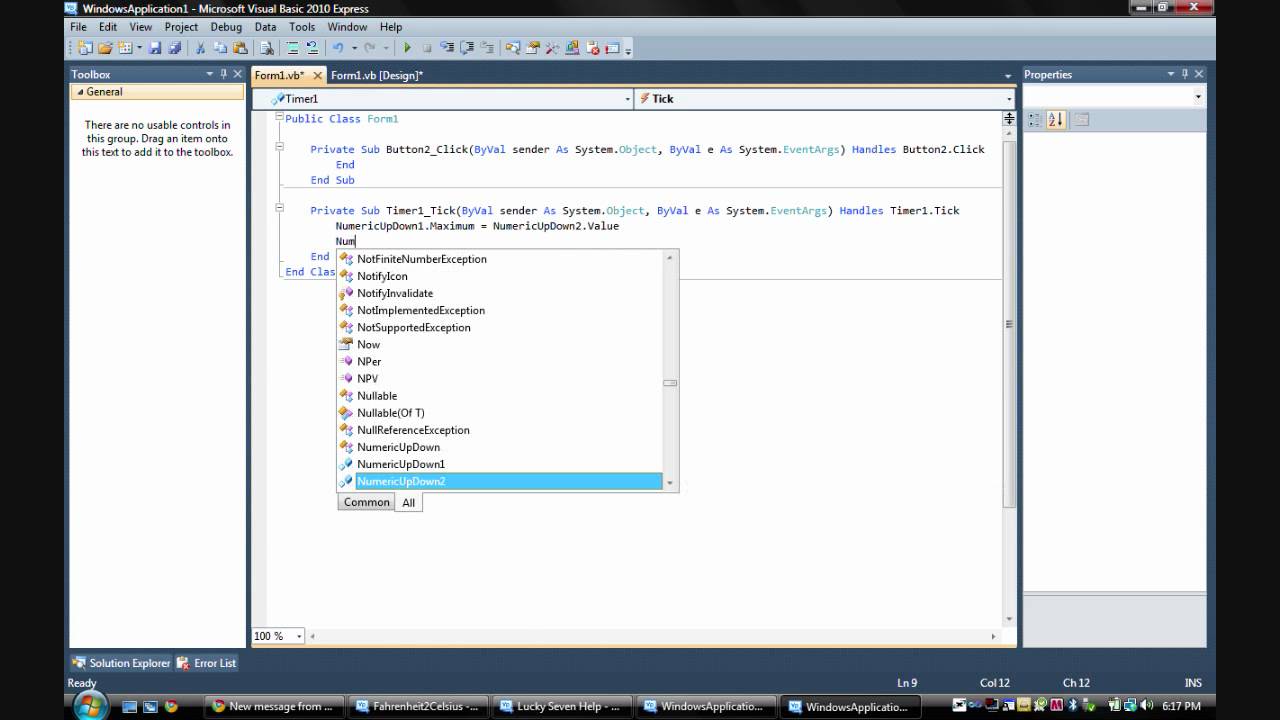Switch Properties panel to Alphabetical view
The image size is (1280, 720).
click(1056, 120)
